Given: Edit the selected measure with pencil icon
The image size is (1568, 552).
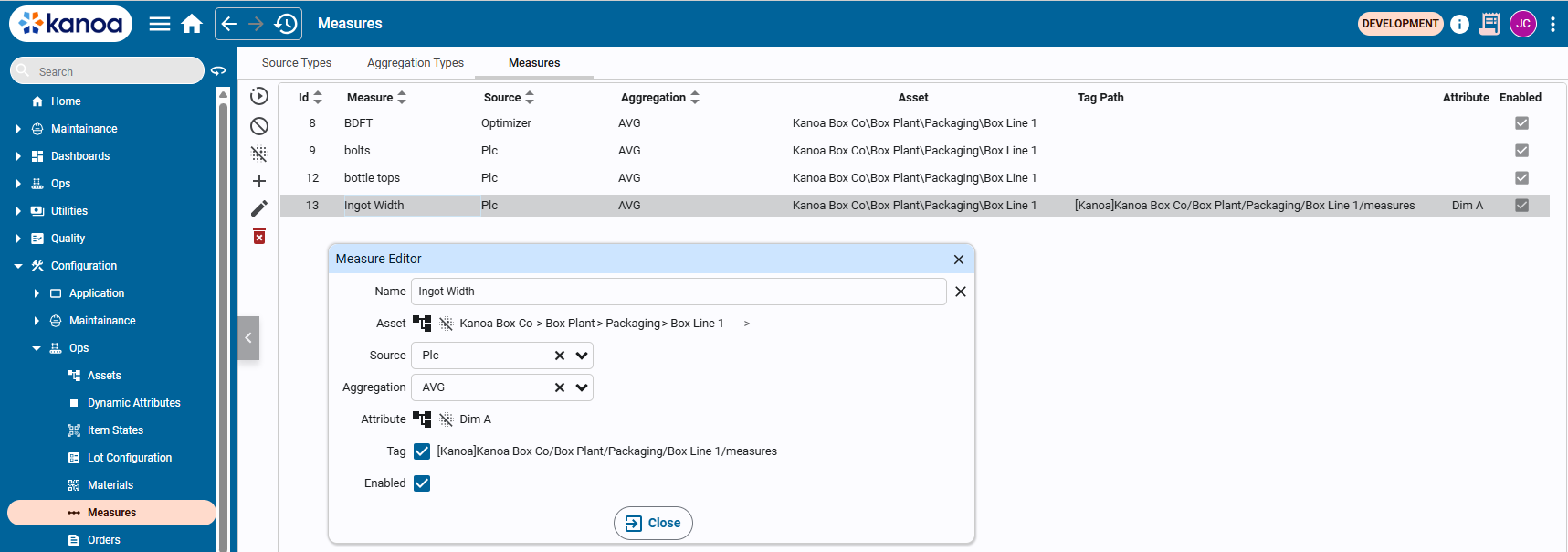Looking at the screenshot, I should pyautogui.click(x=259, y=208).
